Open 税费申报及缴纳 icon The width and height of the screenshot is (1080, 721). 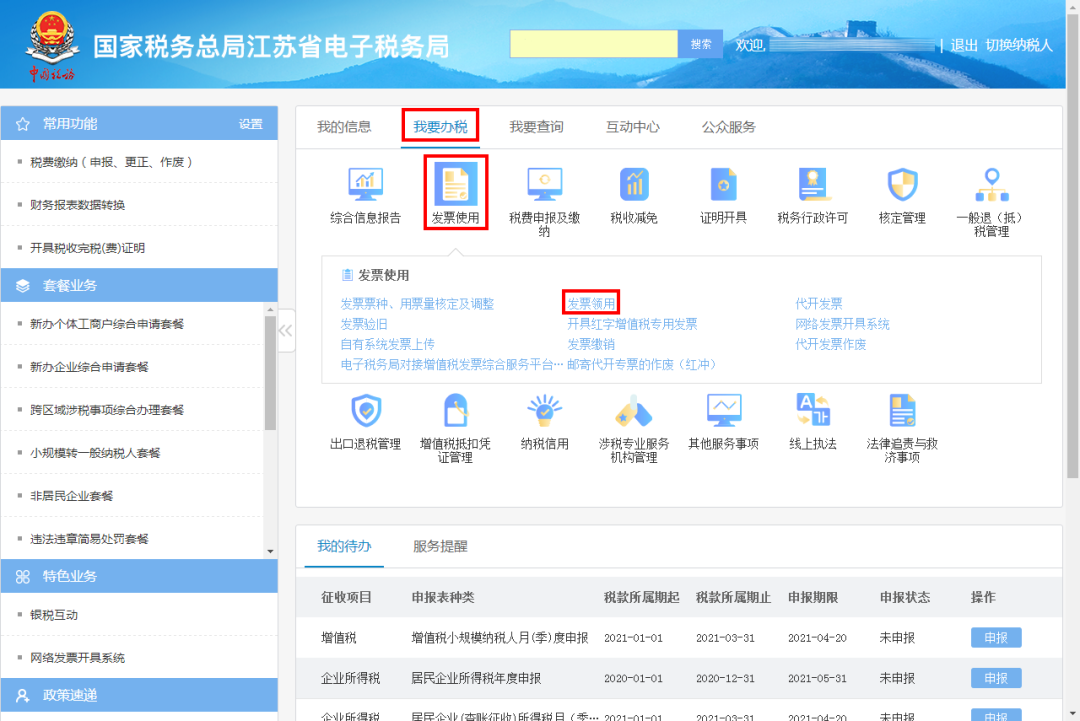click(544, 184)
